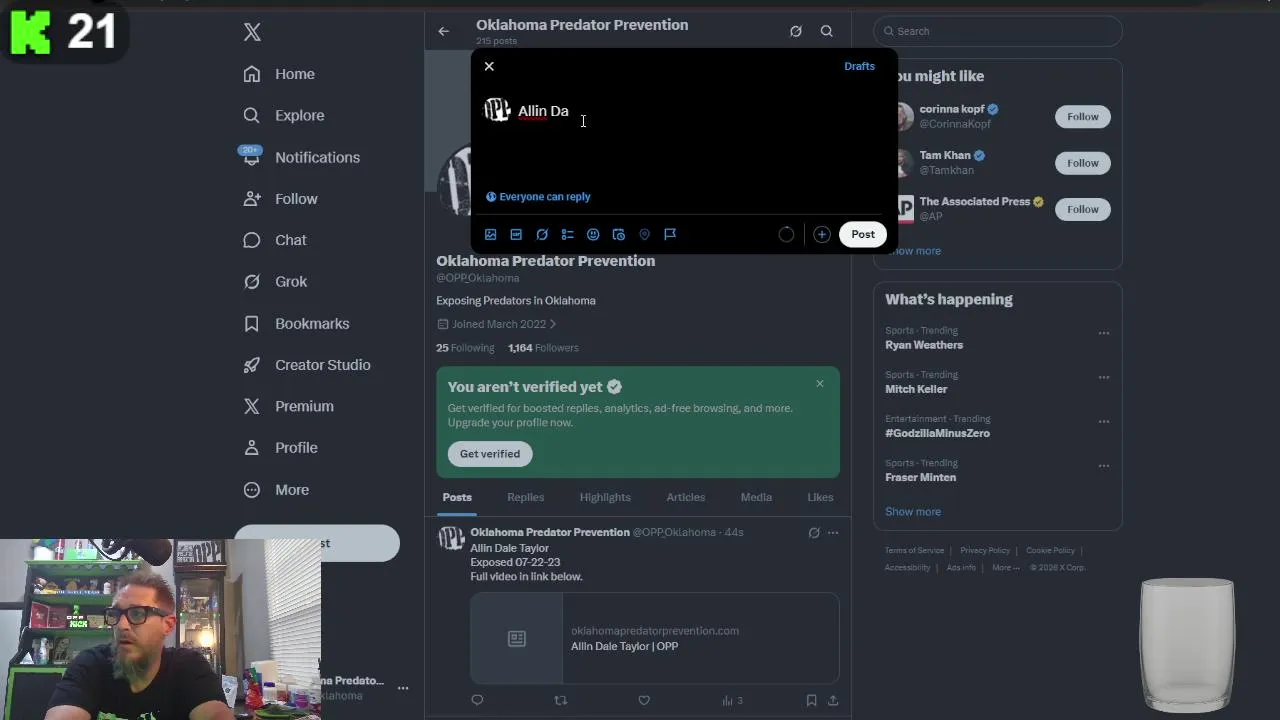Add another post with the plus icon
Image resolution: width=1280 pixels, height=720 pixels.
pyautogui.click(x=822, y=234)
